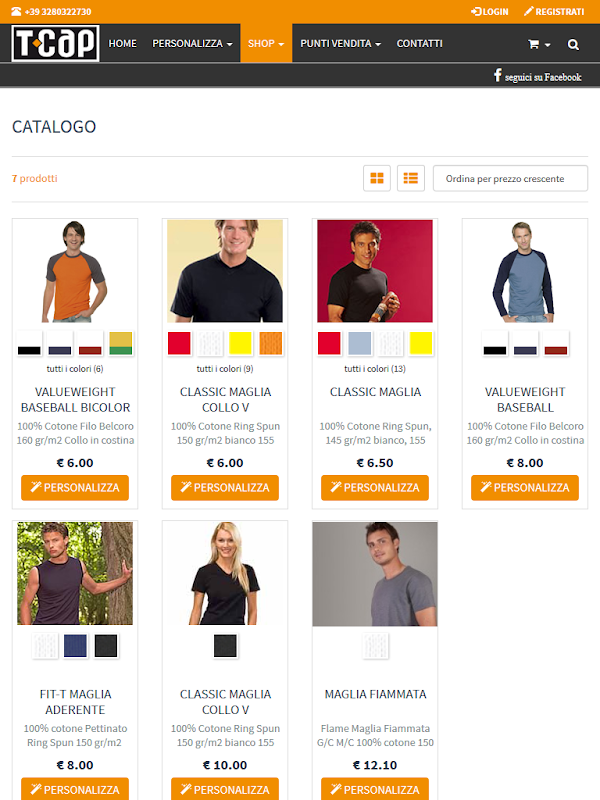600x800 pixels.
Task: Select yellow-green swatch for Baseball Bicolor
Action: coord(121,343)
